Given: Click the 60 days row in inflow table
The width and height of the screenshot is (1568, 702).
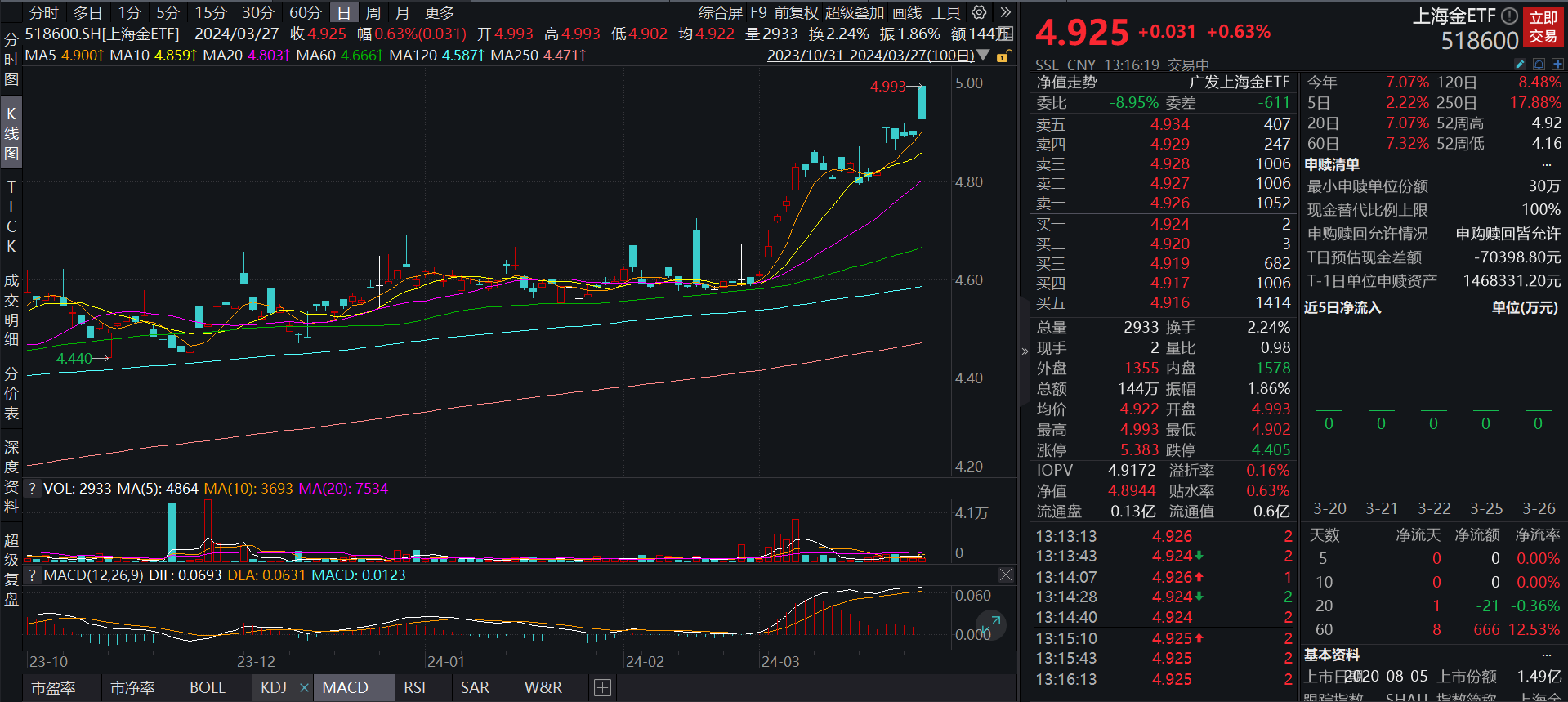Looking at the screenshot, I should click(x=1434, y=629).
